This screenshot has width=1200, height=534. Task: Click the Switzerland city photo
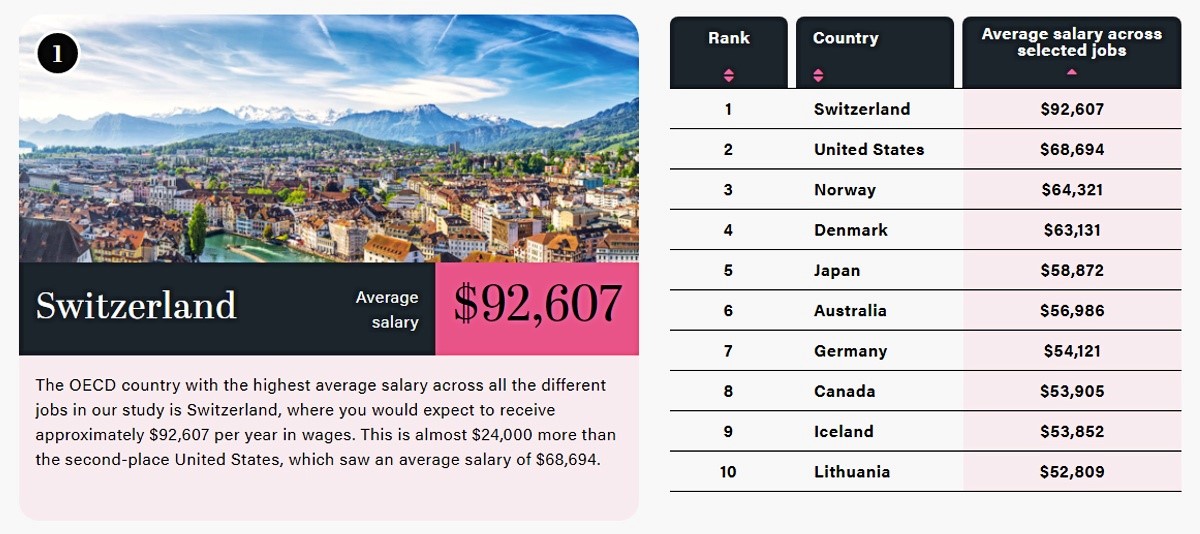pyautogui.click(x=328, y=150)
